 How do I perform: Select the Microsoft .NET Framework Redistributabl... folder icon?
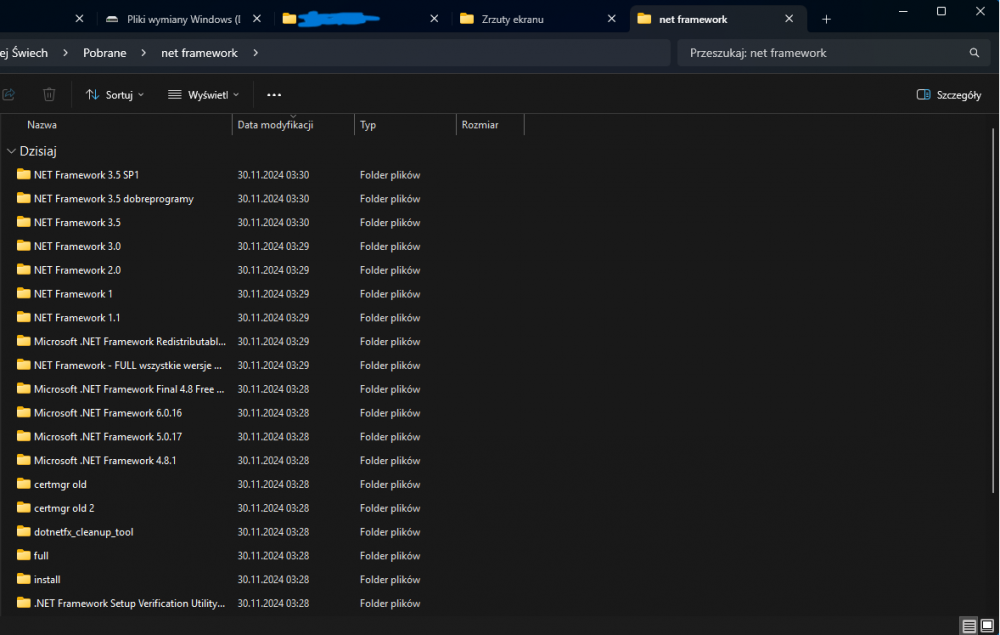point(24,341)
